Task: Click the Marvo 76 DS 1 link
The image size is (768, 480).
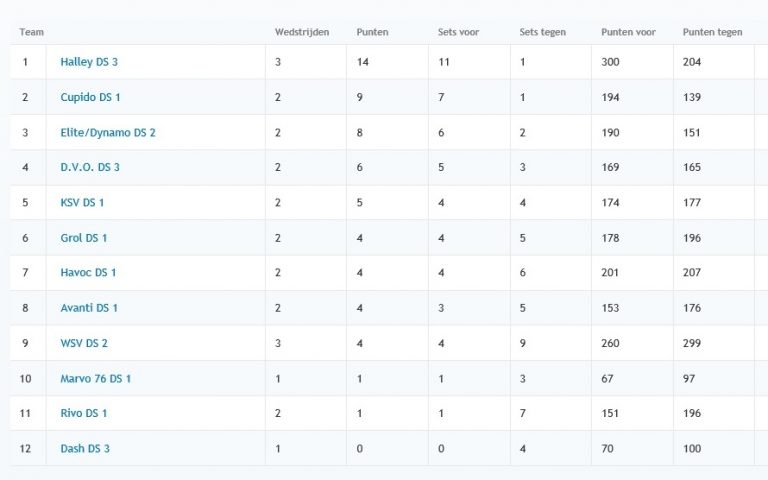Action: (x=95, y=378)
